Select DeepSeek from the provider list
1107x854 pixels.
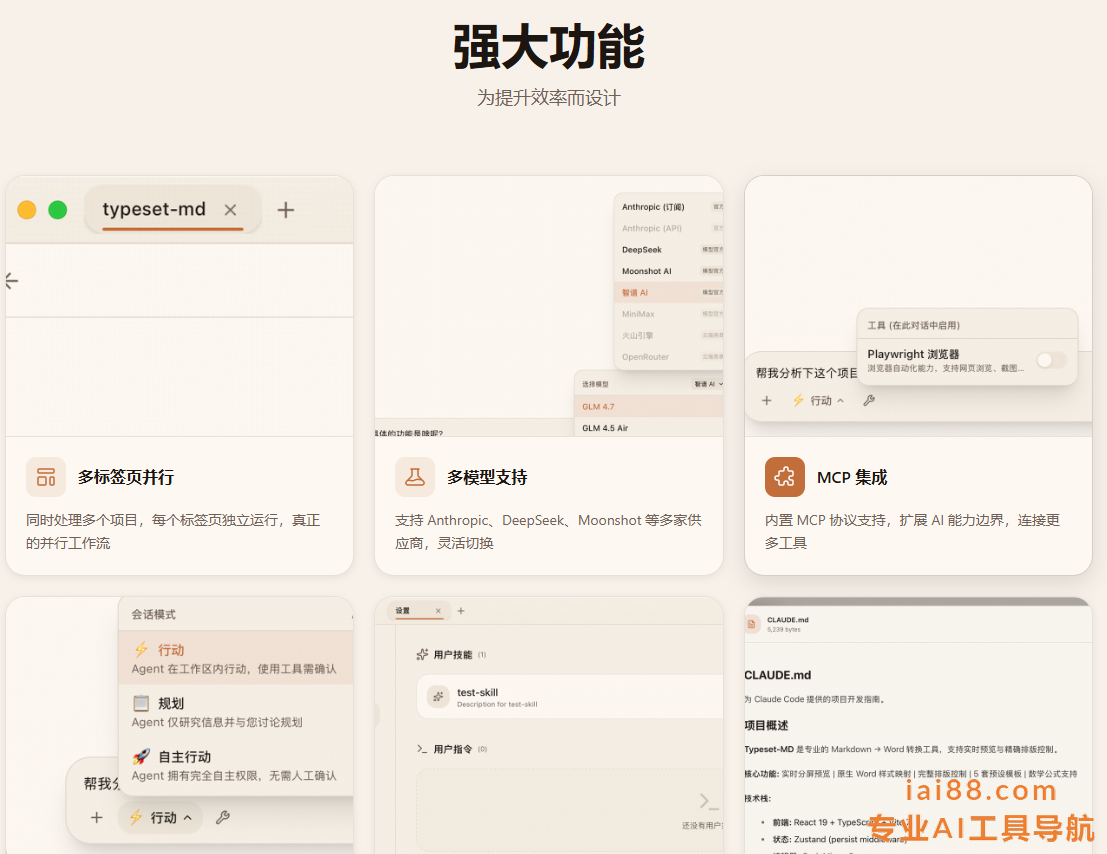[642, 250]
